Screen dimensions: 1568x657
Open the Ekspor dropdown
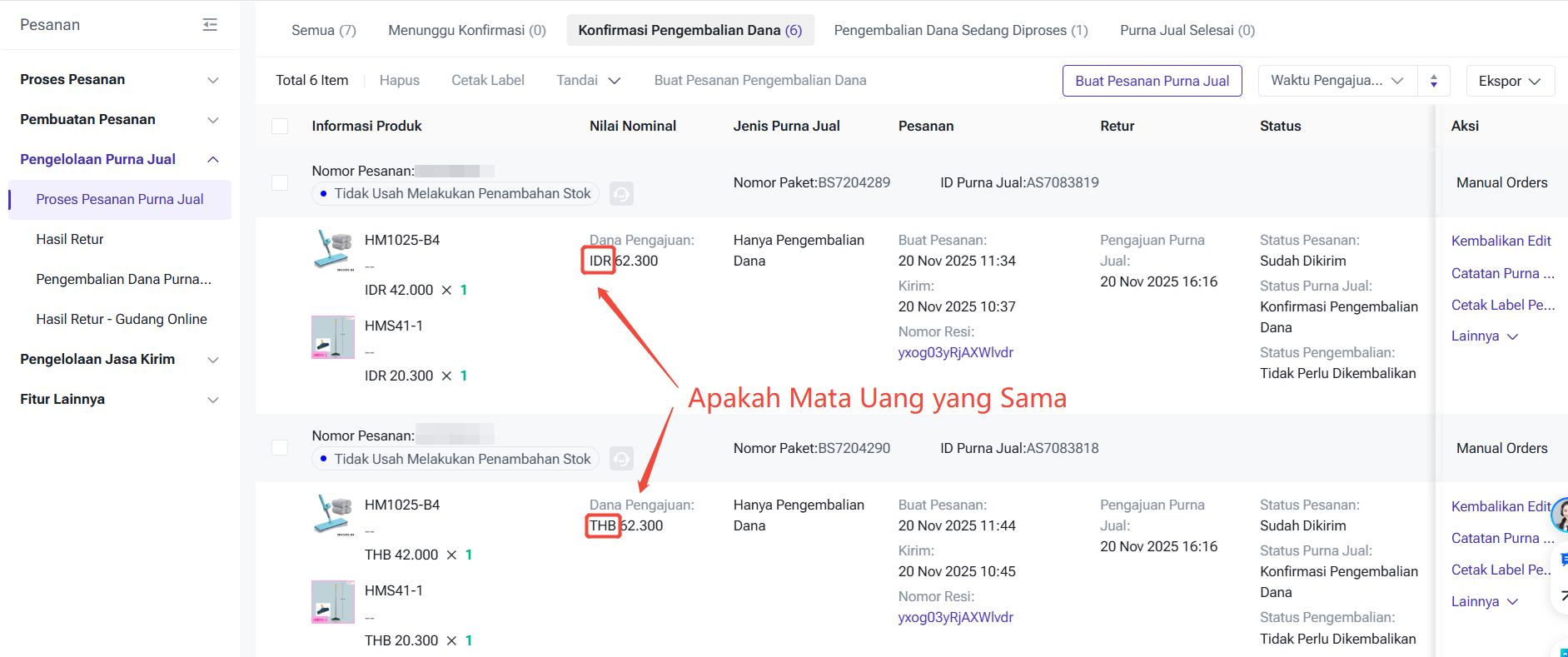[1509, 81]
